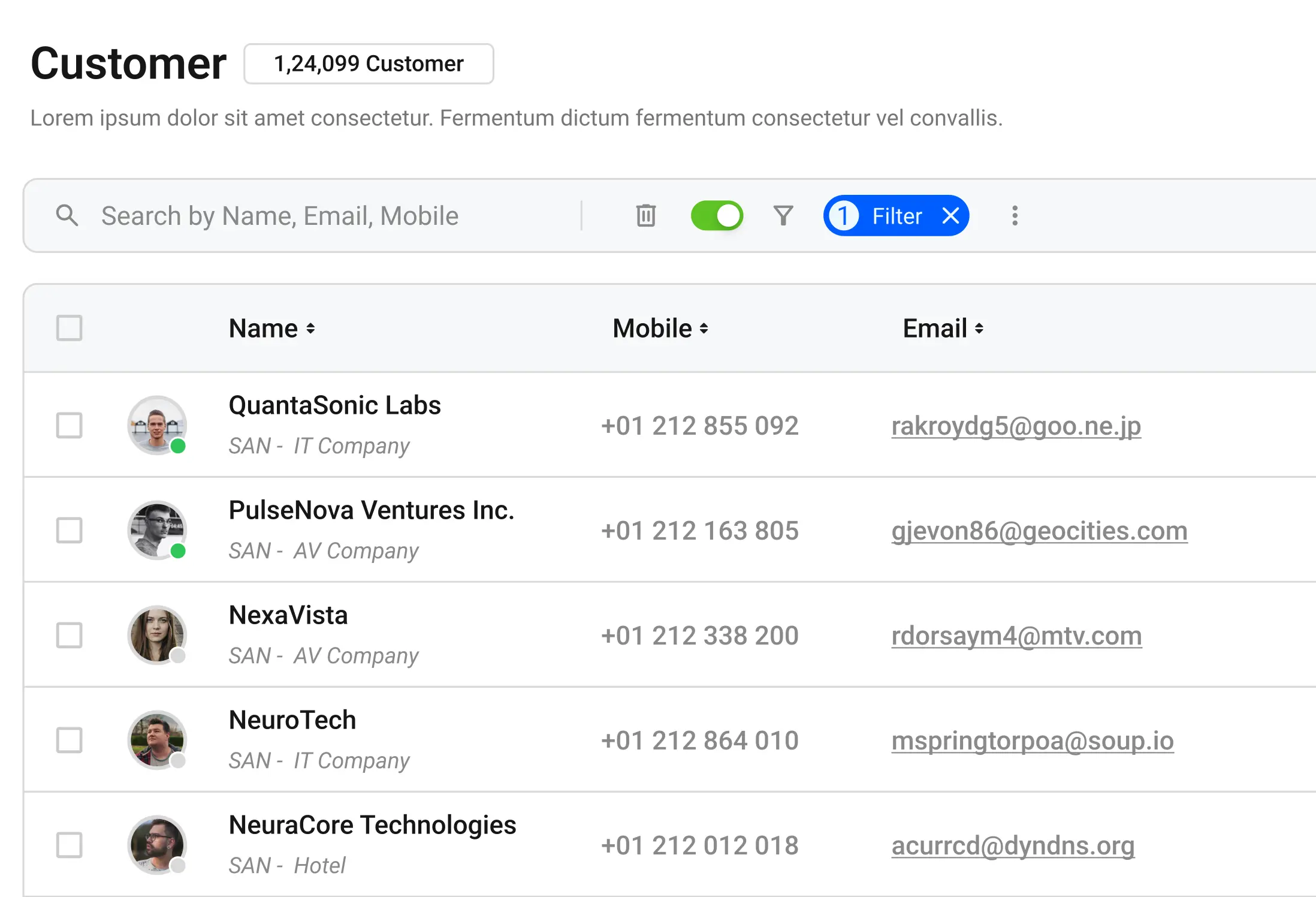This screenshot has height=897, width=1316.
Task: Open the QuantaSonic Labs customer name
Action: [x=334, y=405]
